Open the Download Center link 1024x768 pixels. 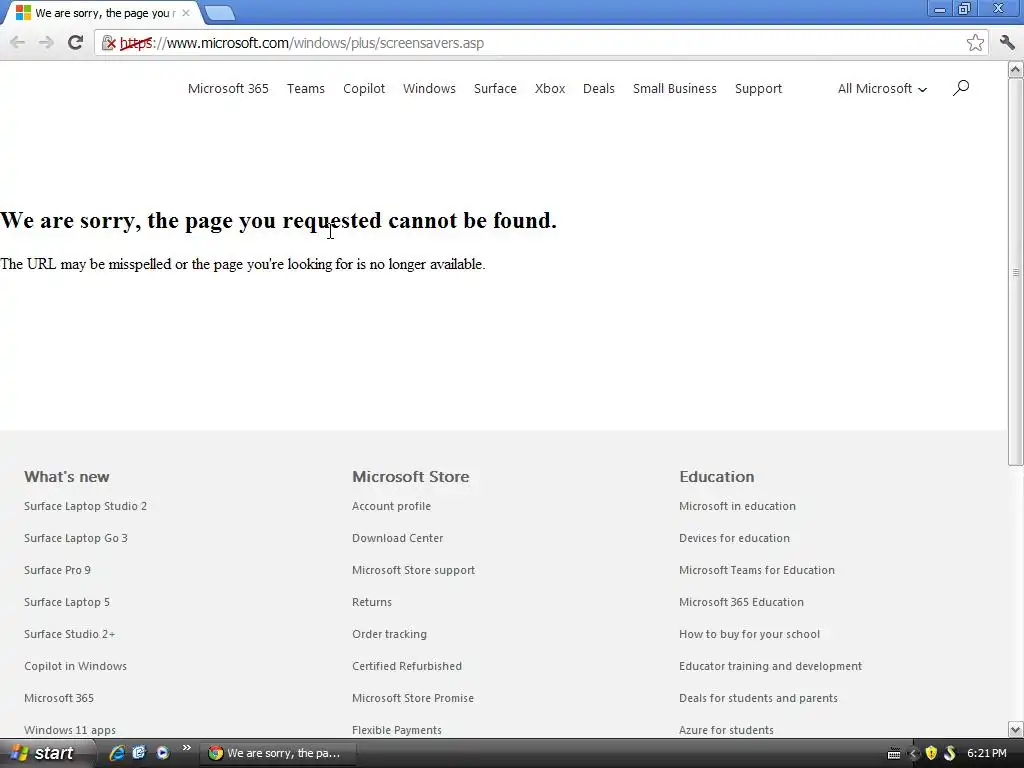[x=397, y=538]
